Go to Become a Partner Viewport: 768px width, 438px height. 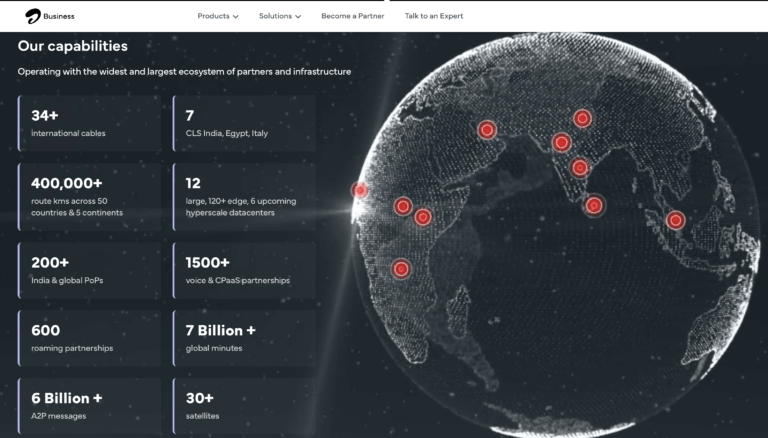[x=353, y=16]
